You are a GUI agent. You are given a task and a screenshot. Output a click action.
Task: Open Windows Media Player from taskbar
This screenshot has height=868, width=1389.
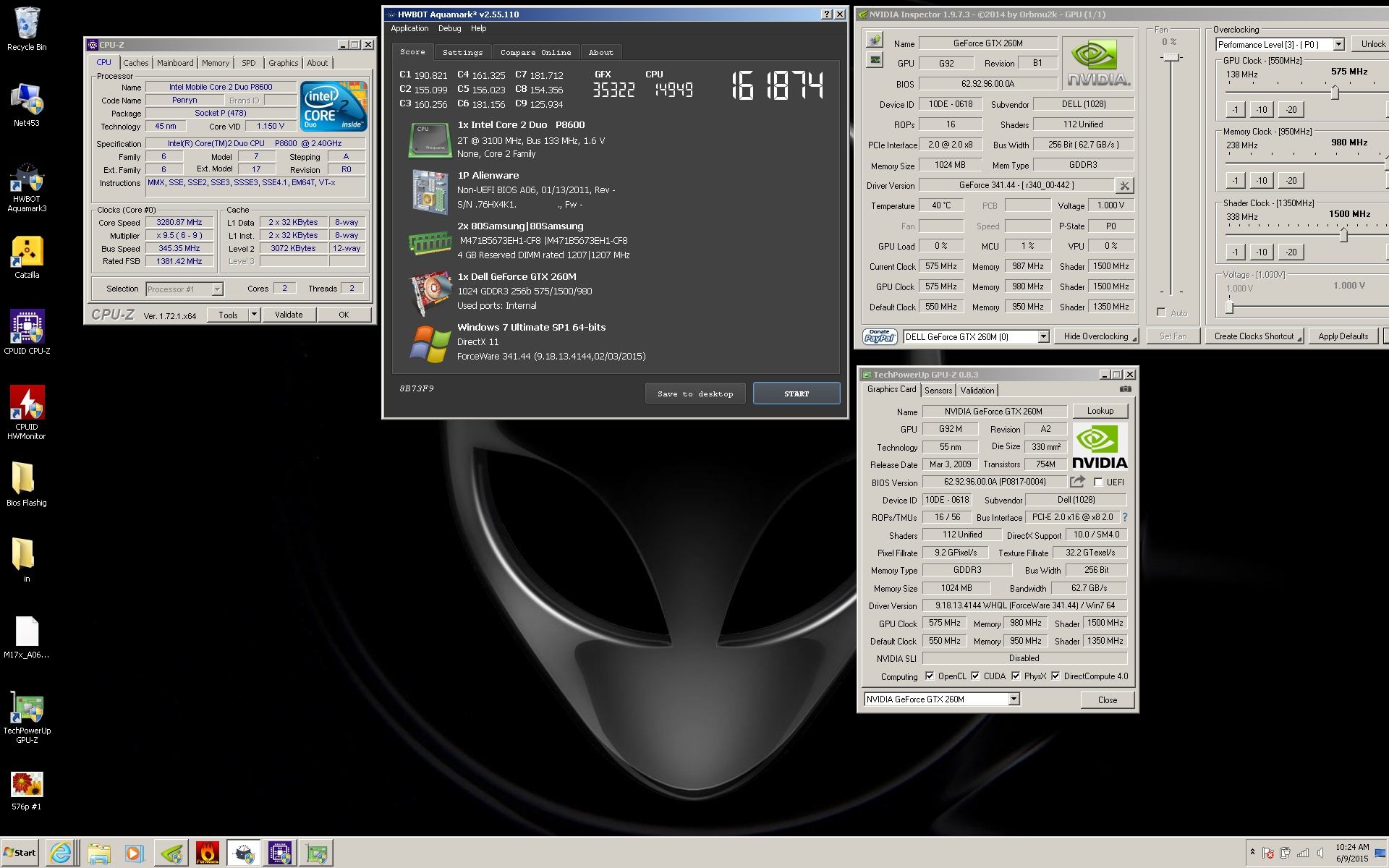pyautogui.click(x=134, y=854)
